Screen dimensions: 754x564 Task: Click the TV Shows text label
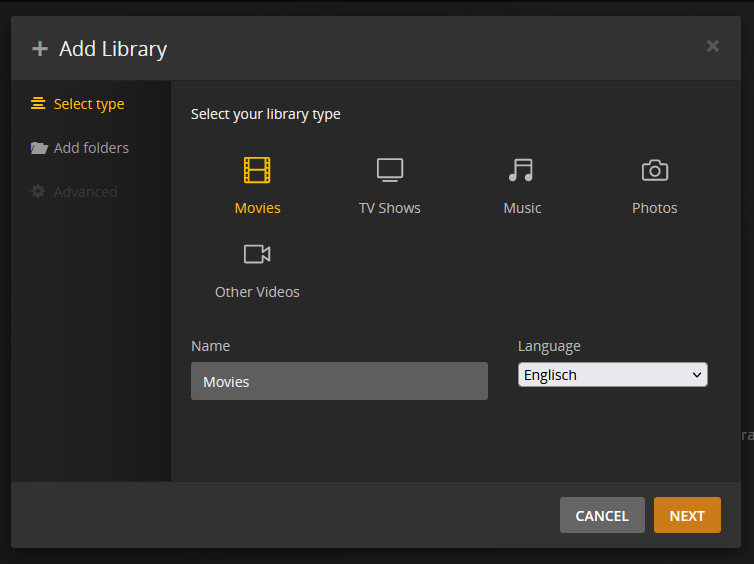(390, 208)
